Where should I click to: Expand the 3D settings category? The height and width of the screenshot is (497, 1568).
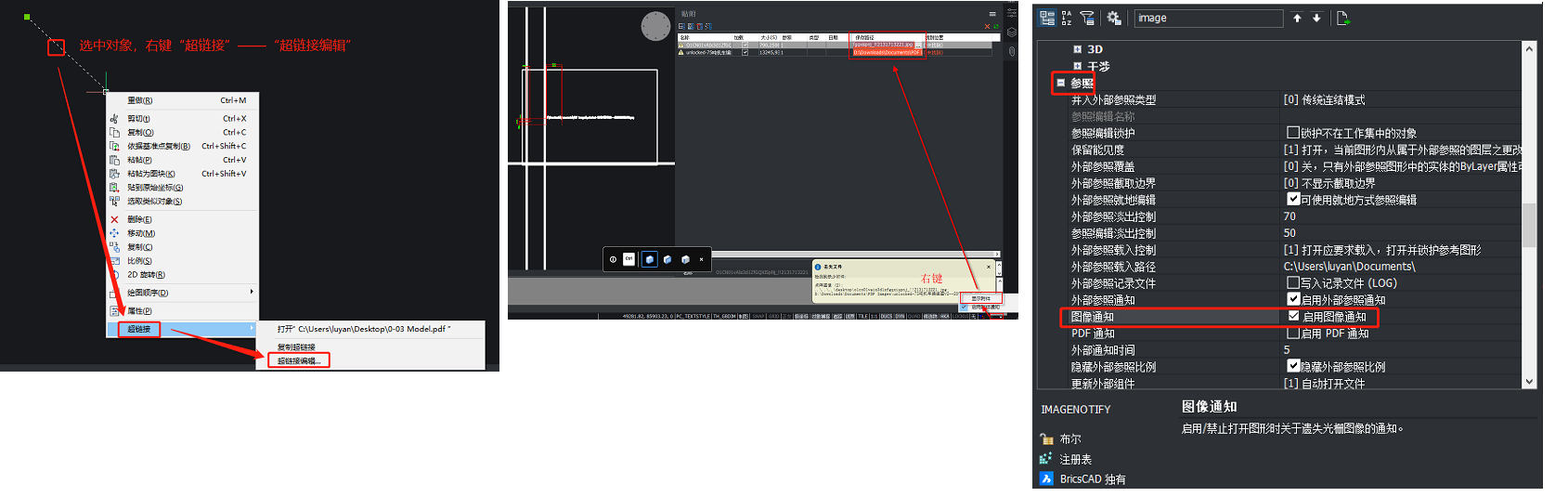click(x=1077, y=49)
